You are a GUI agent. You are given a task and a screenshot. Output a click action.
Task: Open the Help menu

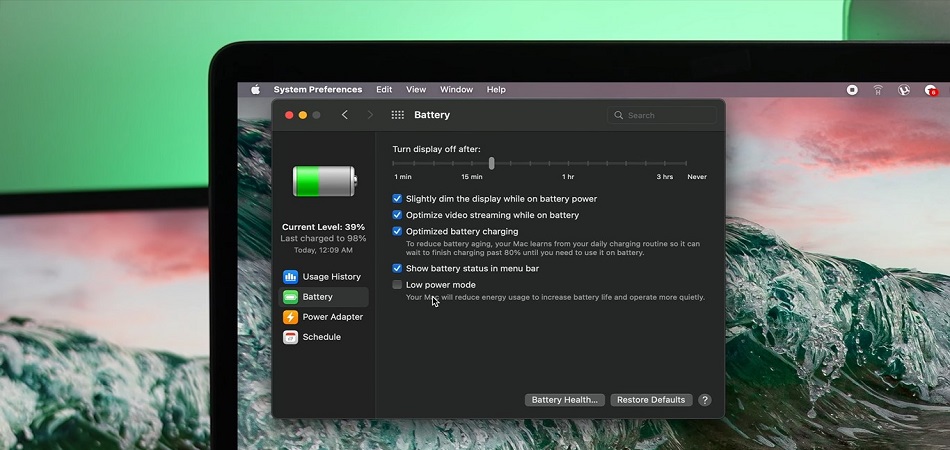(x=496, y=90)
